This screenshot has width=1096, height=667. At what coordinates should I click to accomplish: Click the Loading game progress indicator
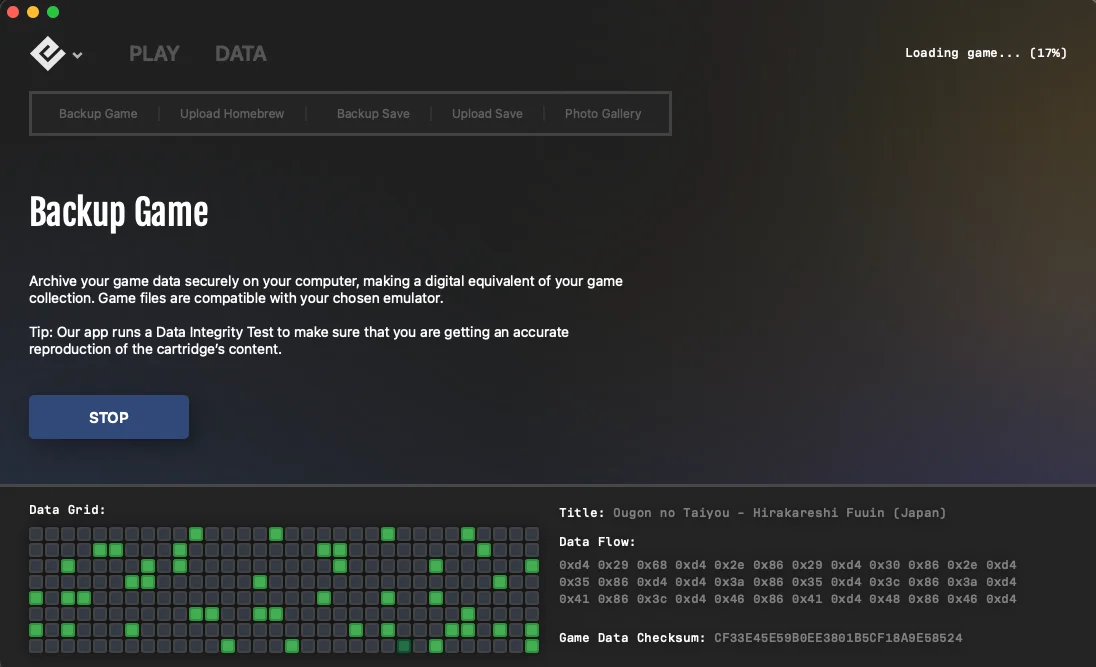coord(985,53)
